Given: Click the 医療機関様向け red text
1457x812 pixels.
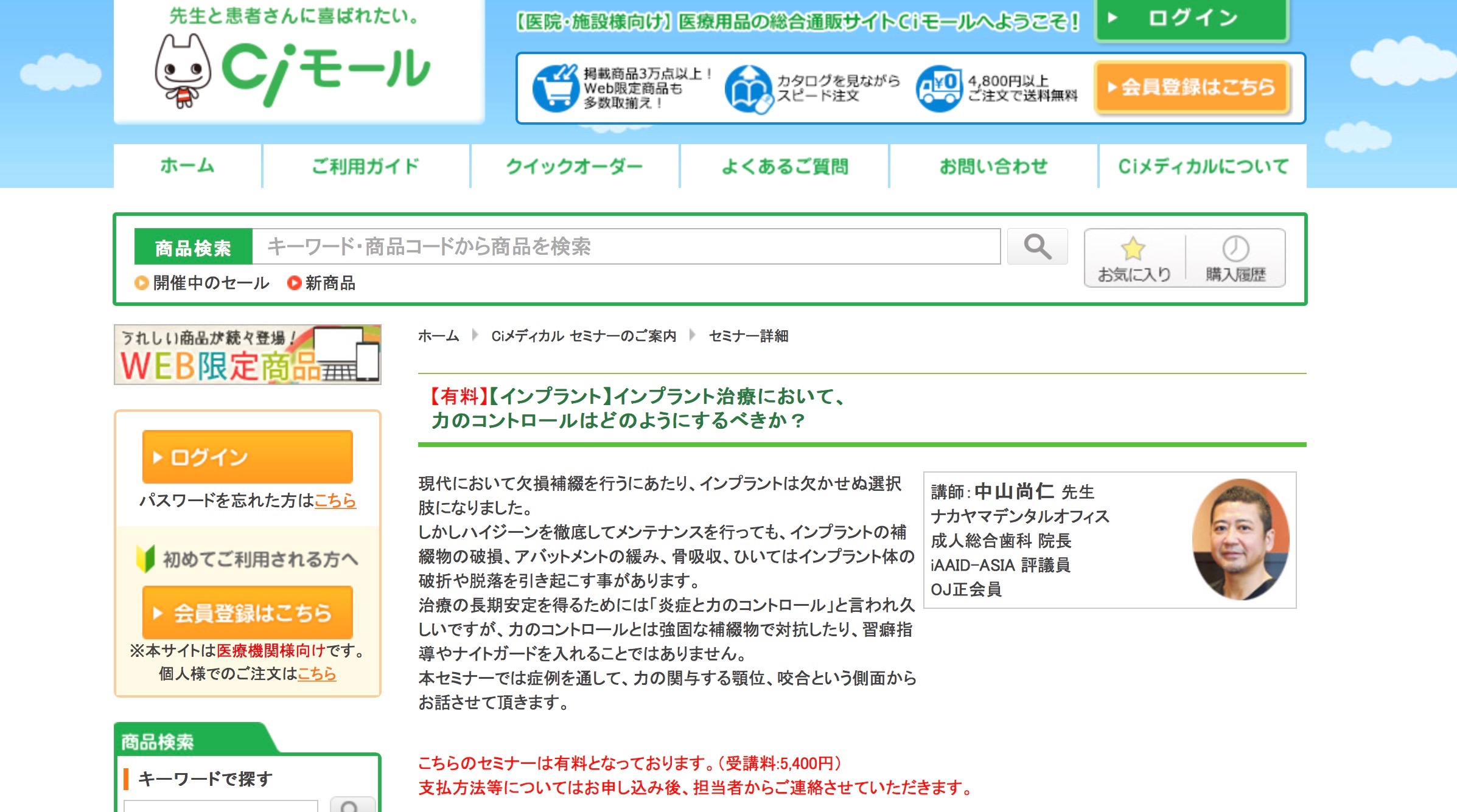Looking at the screenshot, I should (271, 650).
